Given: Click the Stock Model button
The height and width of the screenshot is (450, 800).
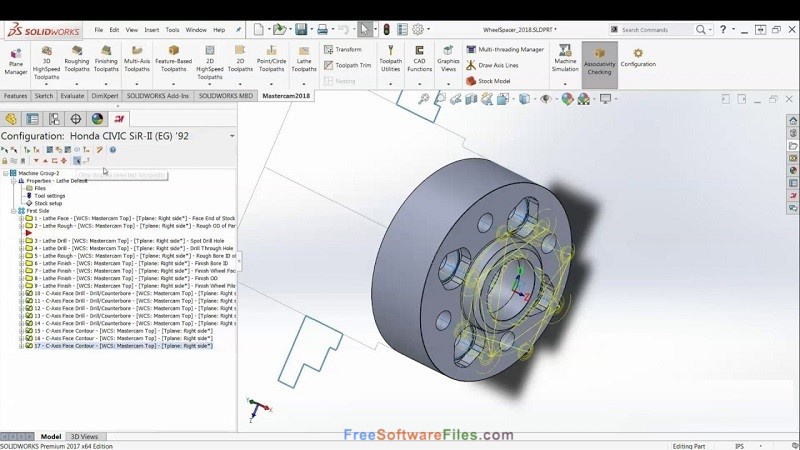Looking at the screenshot, I should pos(488,81).
